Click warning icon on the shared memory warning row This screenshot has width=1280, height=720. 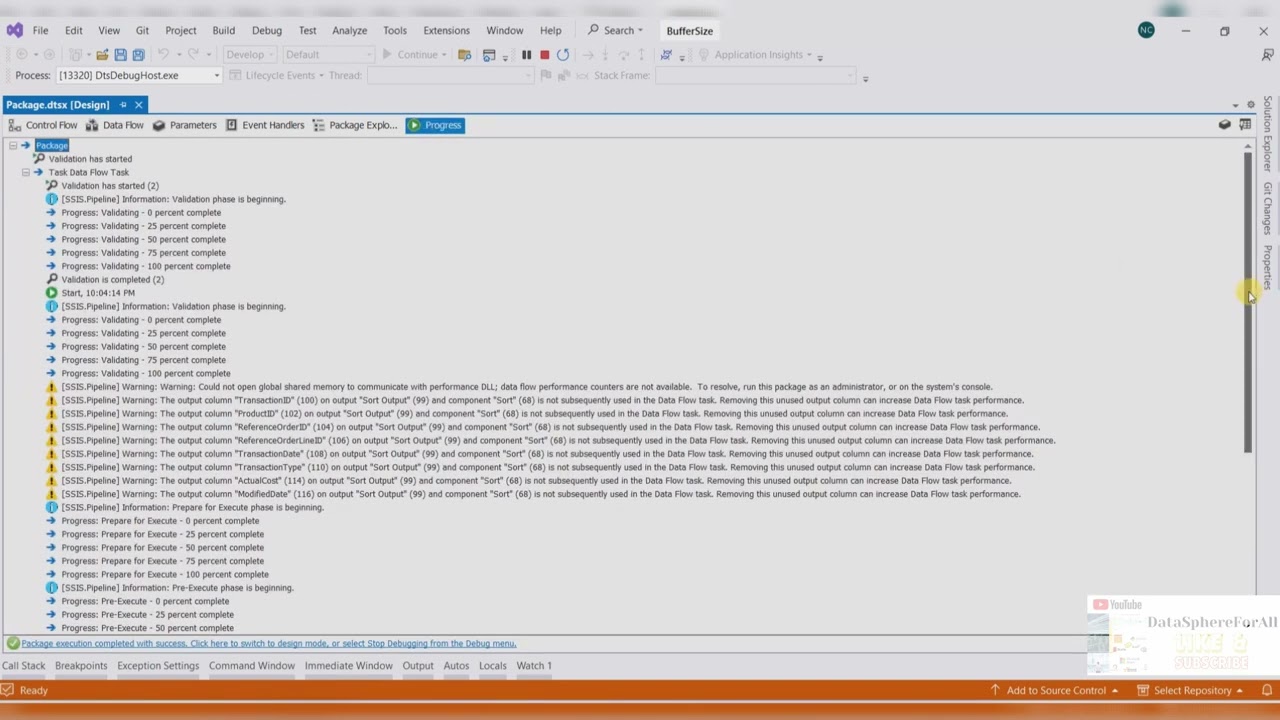coord(52,387)
